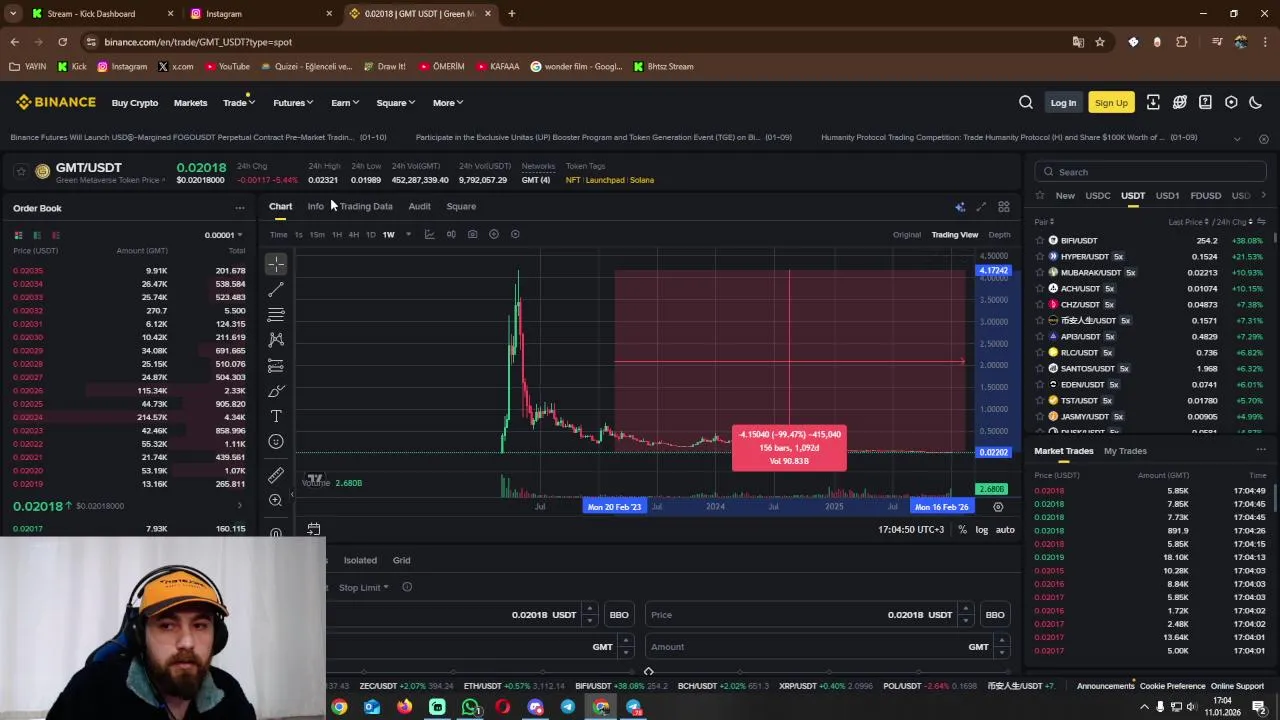The height and width of the screenshot is (720, 1280).
Task: Switch to the My Trades tab
Action: point(1125,451)
